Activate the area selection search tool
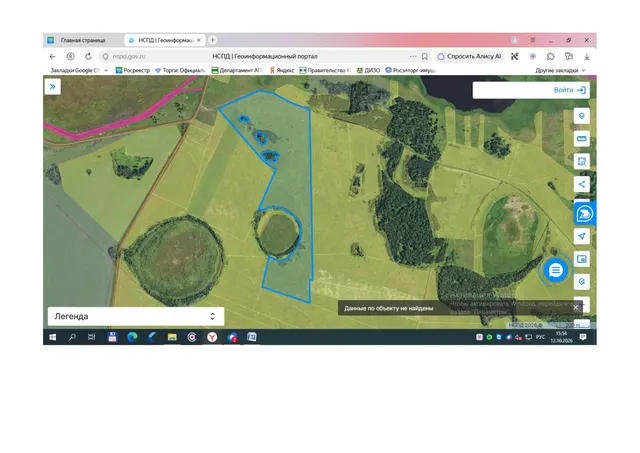Image resolution: width=640 pixels, height=453 pixels. (x=582, y=161)
